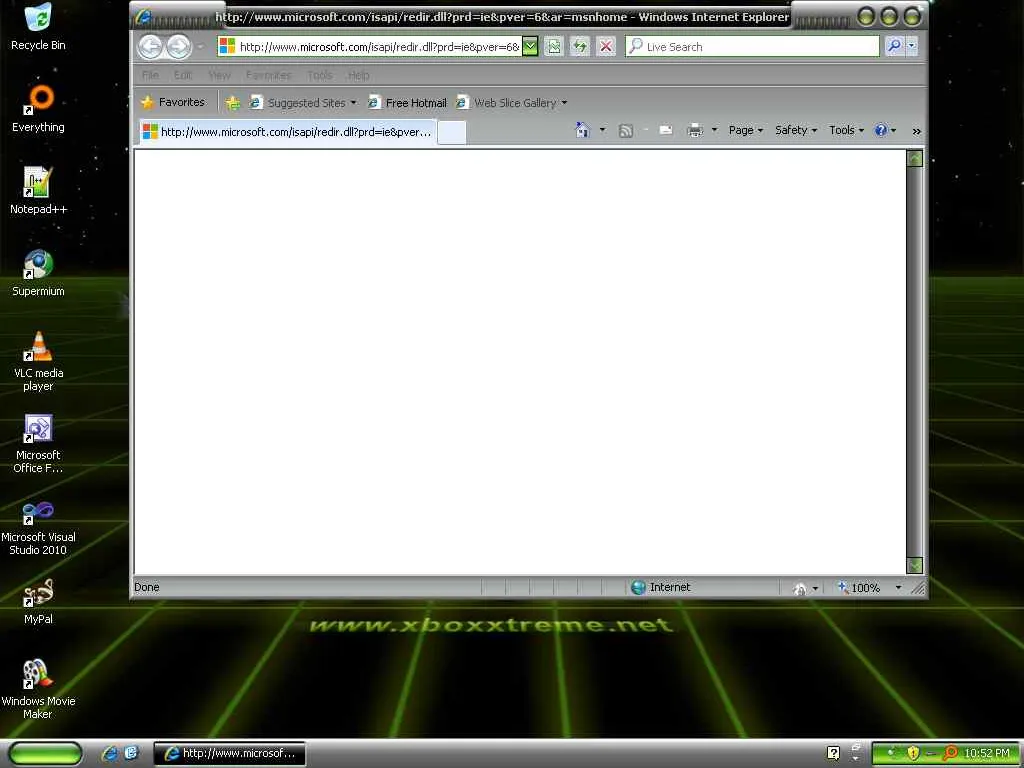The height and width of the screenshot is (768, 1024).
Task: Click the taskbar help question mark icon
Action: click(x=833, y=753)
